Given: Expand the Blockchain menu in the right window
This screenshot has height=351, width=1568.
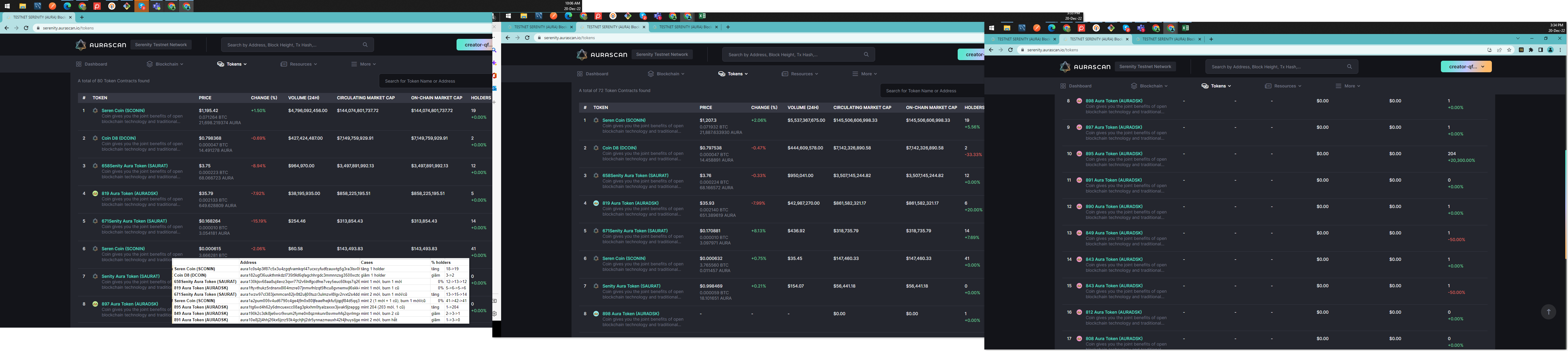Looking at the screenshot, I should pos(1149,86).
